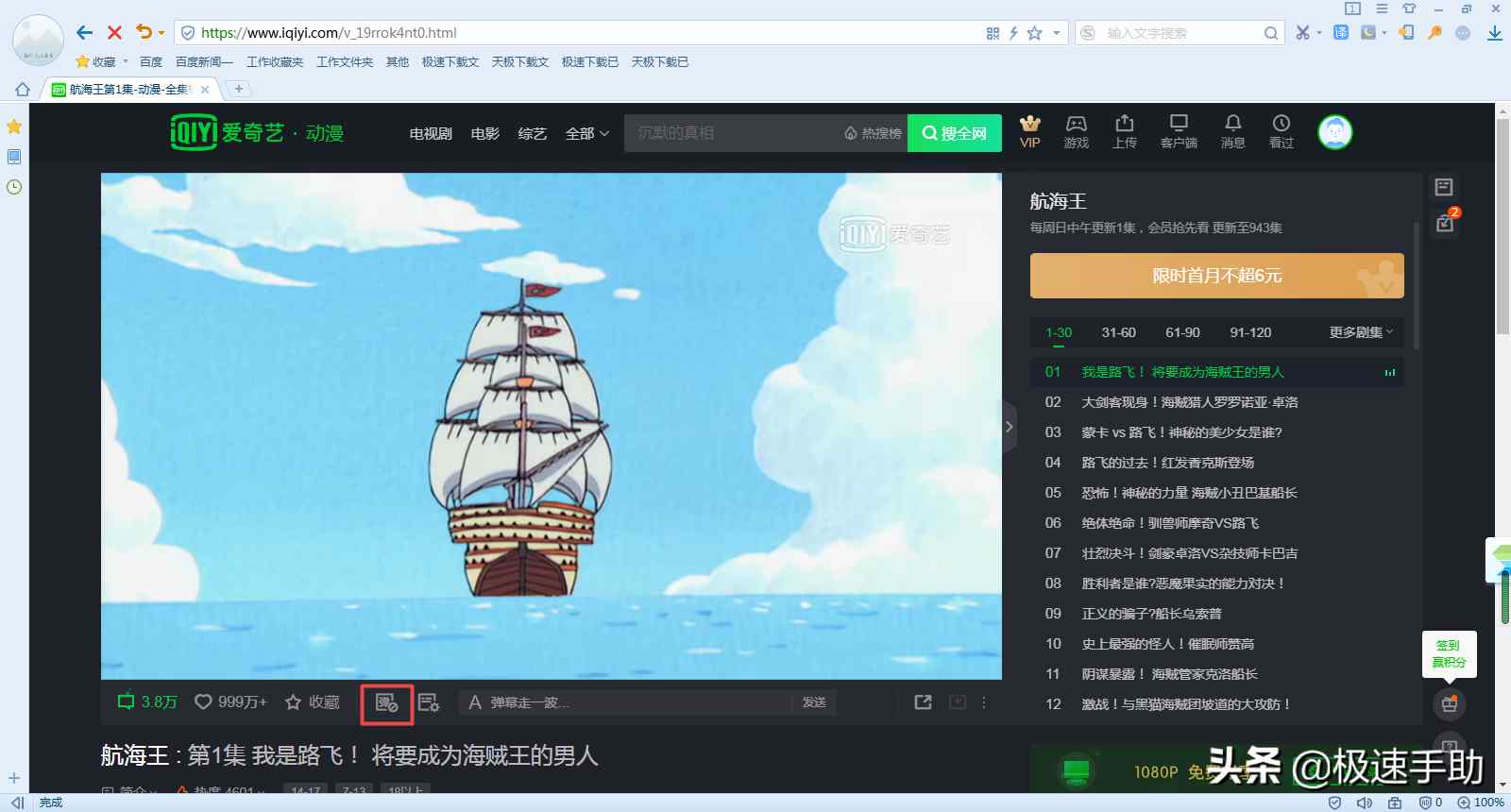Select the 电视剧 nav menu
Viewport: 1511px width, 812px height.
pyautogui.click(x=431, y=134)
